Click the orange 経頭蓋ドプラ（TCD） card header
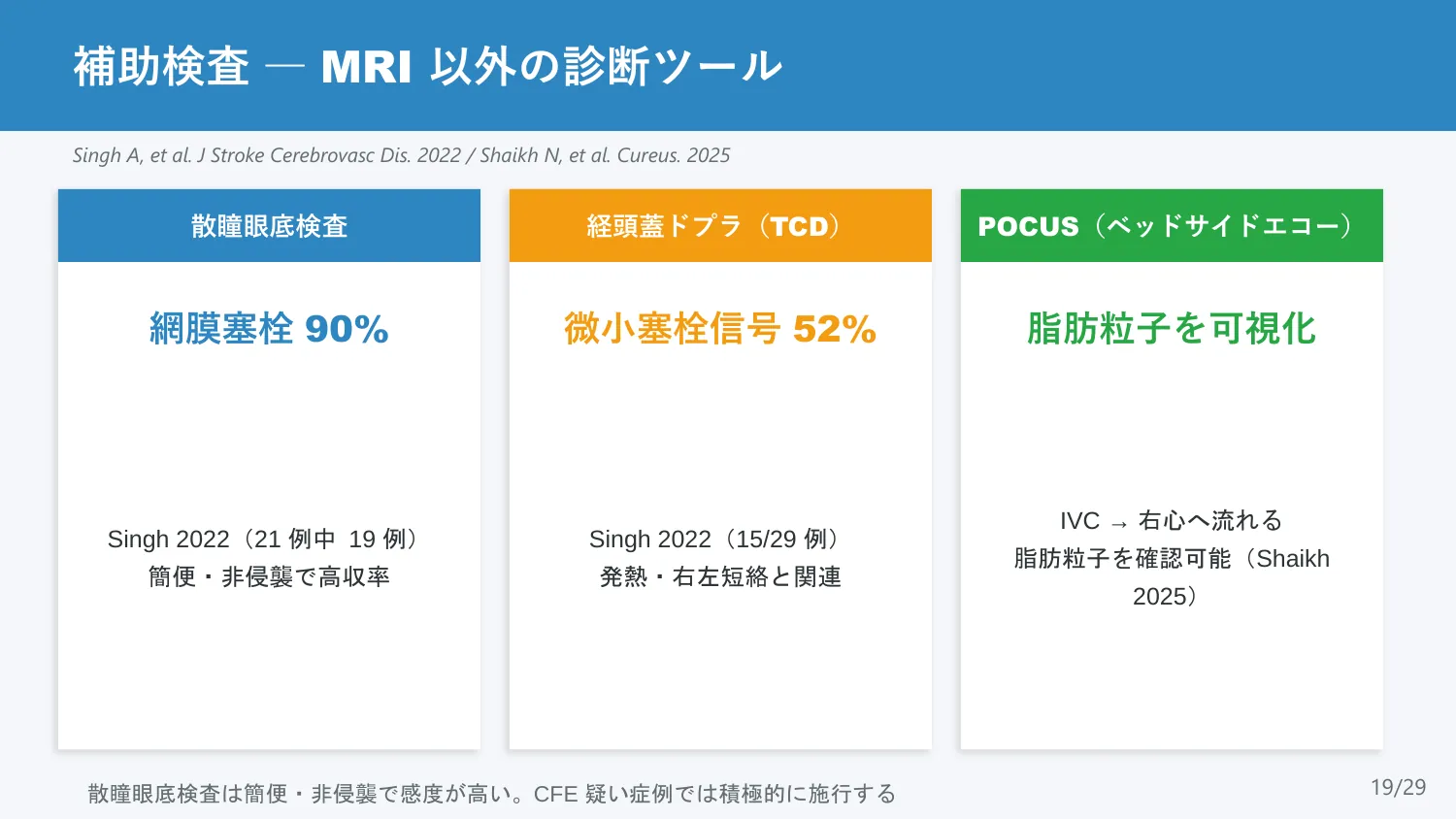This screenshot has width=1456, height=819. click(720, 225)
